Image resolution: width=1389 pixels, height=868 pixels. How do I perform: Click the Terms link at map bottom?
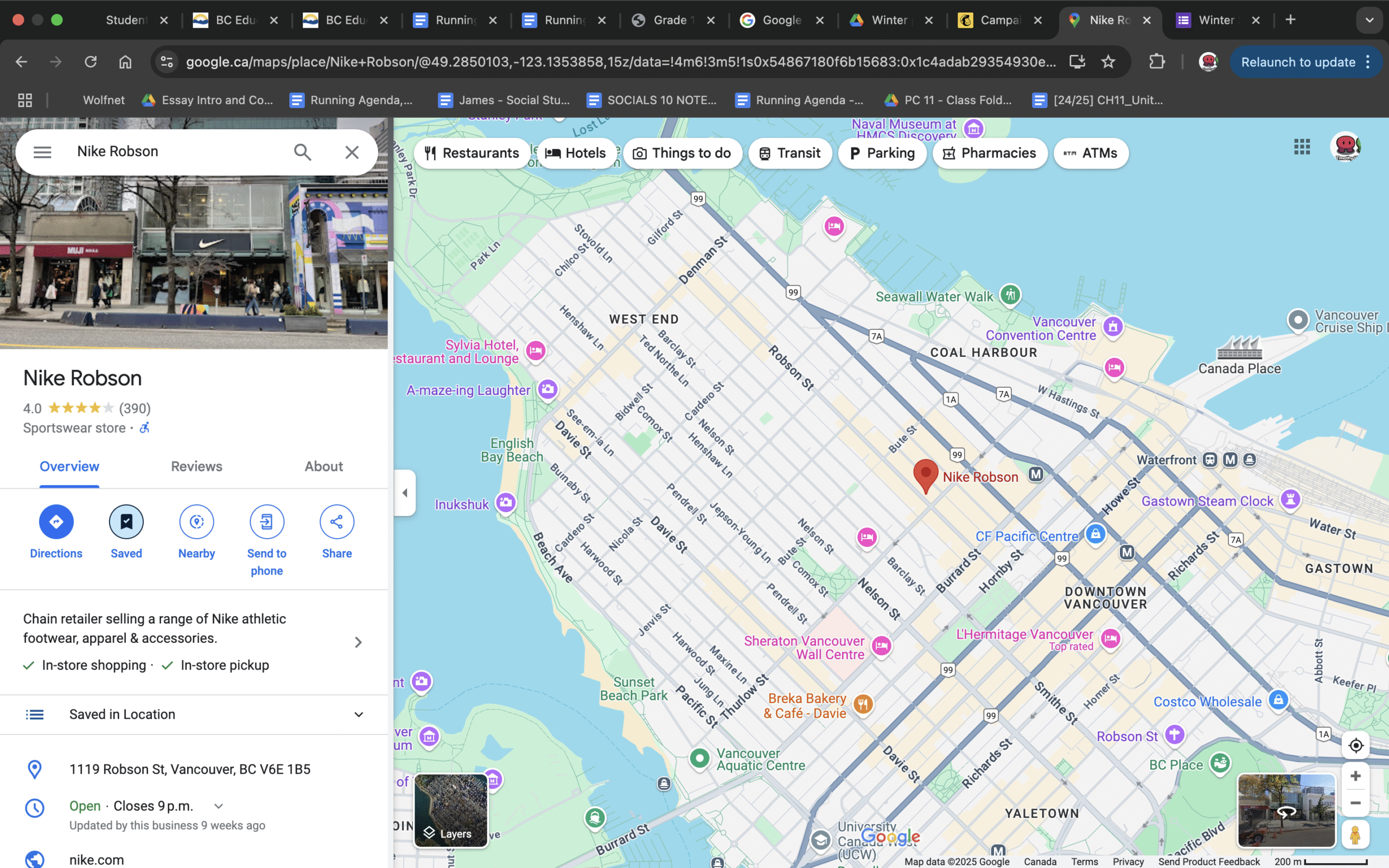[1084, 861]
